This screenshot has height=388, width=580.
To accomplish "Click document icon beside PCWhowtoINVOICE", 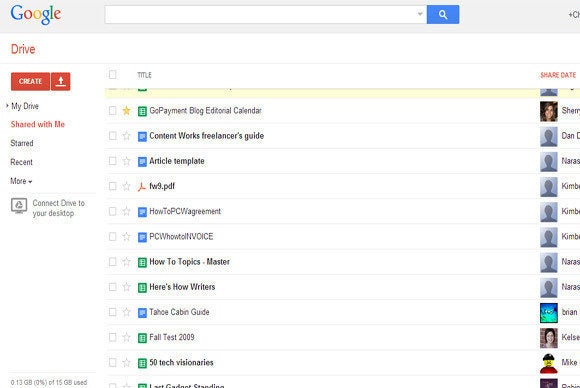I will pyautogui.click(x=142, y=237).
